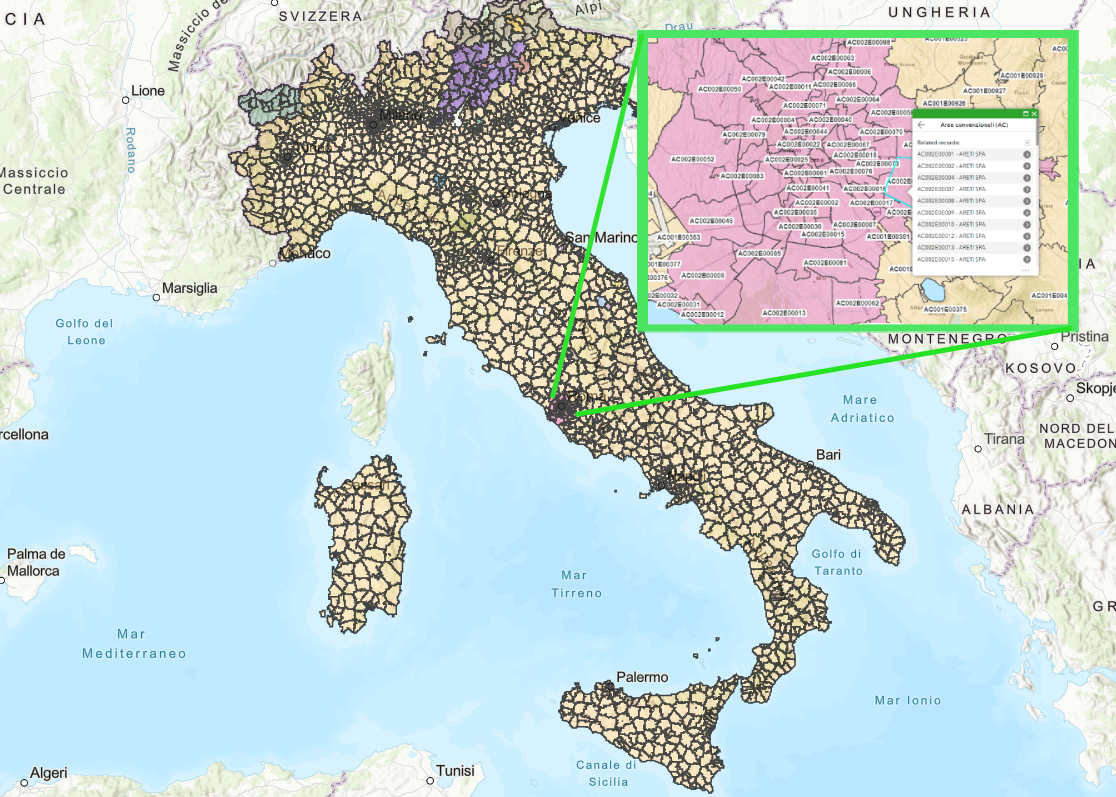
Task: Open arrow icon for AC002E00009 - ARETI SPA
Action: click(x=1027, y=213)
